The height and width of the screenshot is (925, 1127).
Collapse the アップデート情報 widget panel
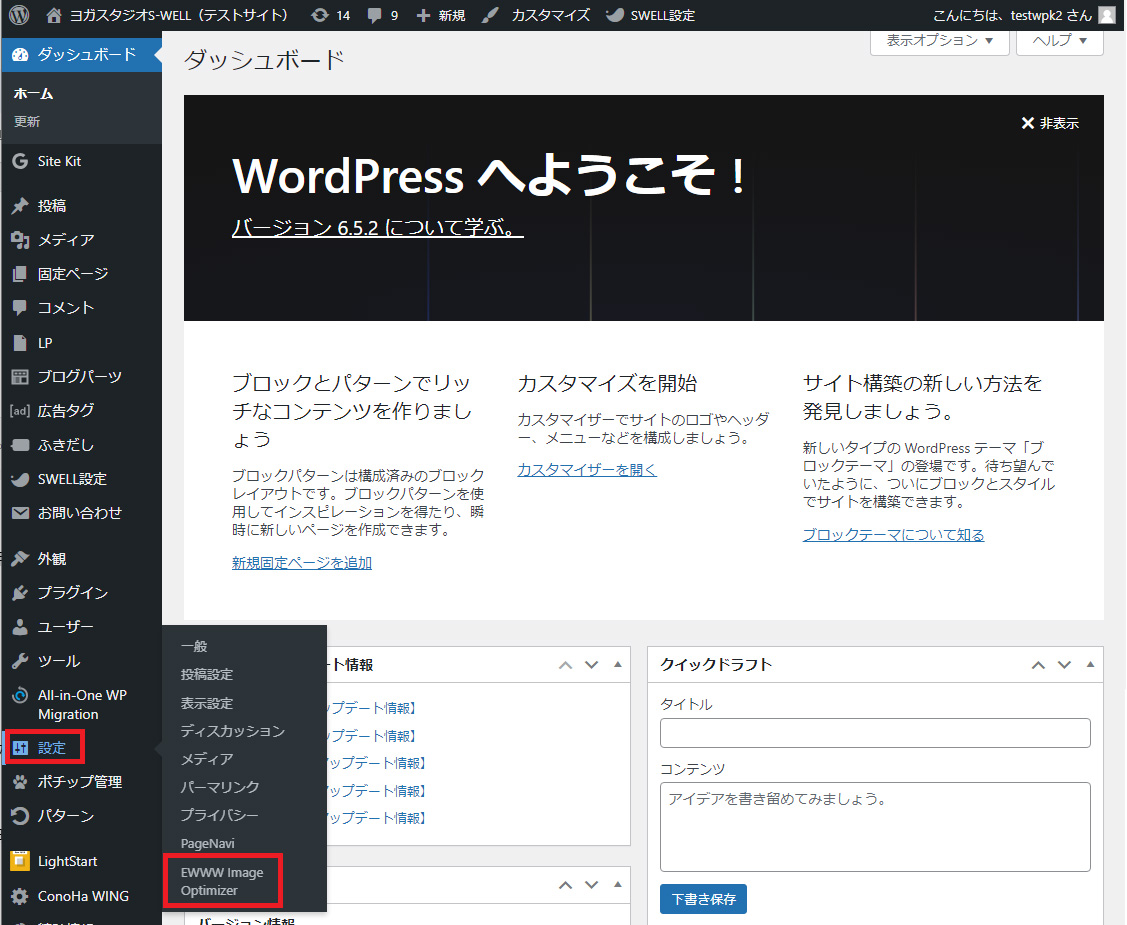pyautogui.click(x=617, y=665)
